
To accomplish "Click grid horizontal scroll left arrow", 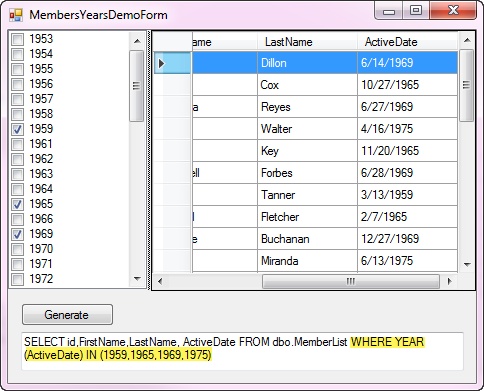I will pos(160,281).
